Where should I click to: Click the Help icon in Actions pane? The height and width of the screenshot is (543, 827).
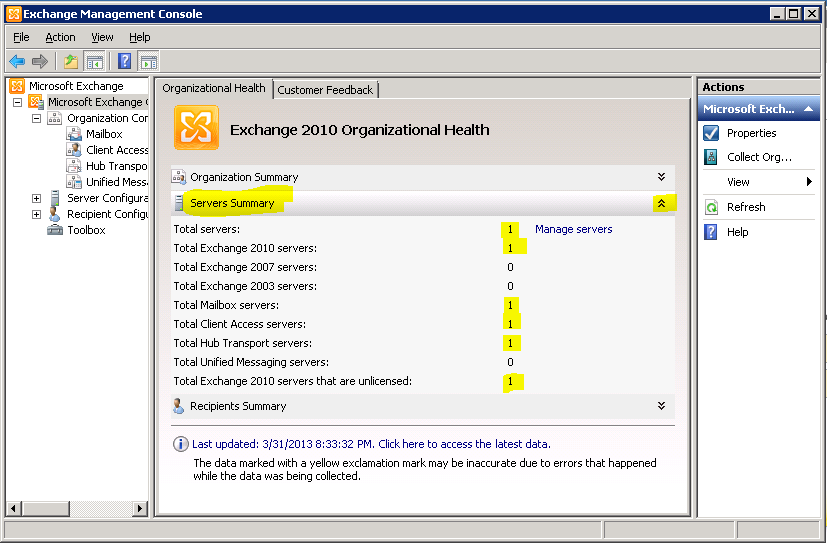click(711, 232)
